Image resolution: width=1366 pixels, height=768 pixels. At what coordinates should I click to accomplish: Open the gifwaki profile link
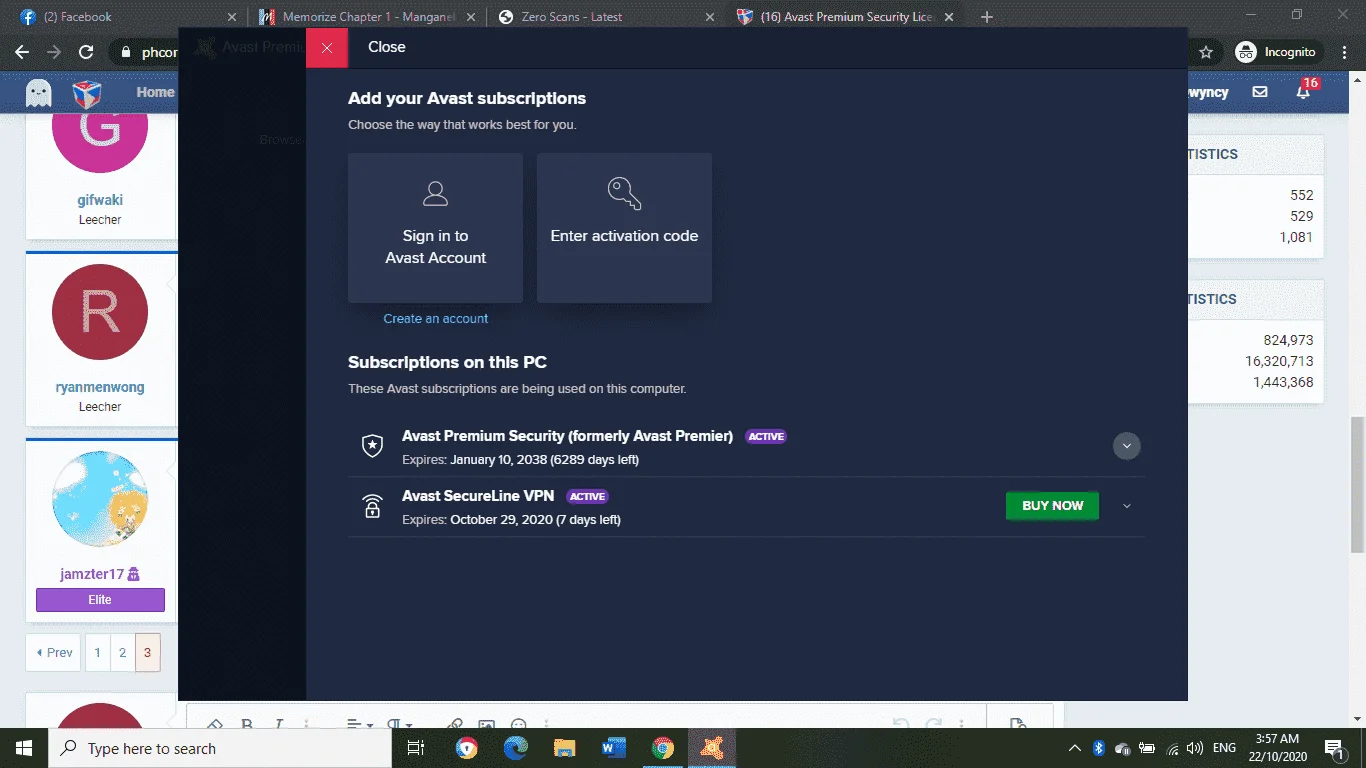[x=100, y=200]
